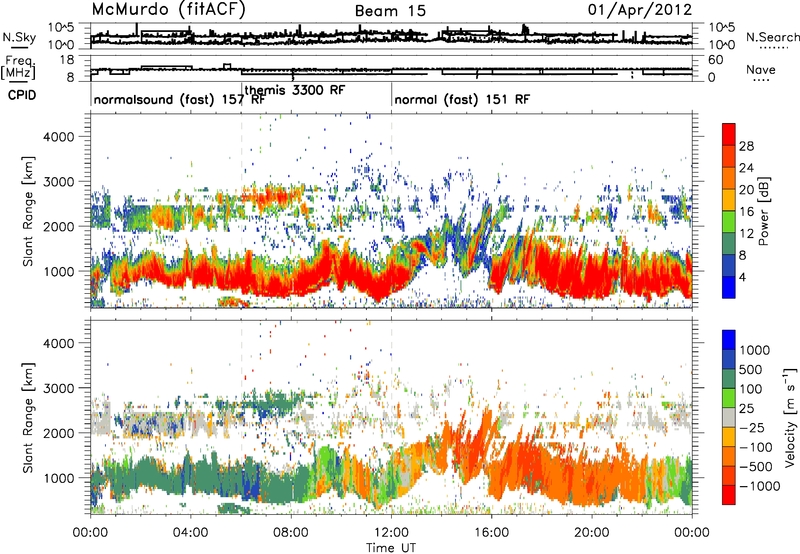Click the '4000' range tick of power panel
The image size is (800, 554).
(x=58, y=137)
